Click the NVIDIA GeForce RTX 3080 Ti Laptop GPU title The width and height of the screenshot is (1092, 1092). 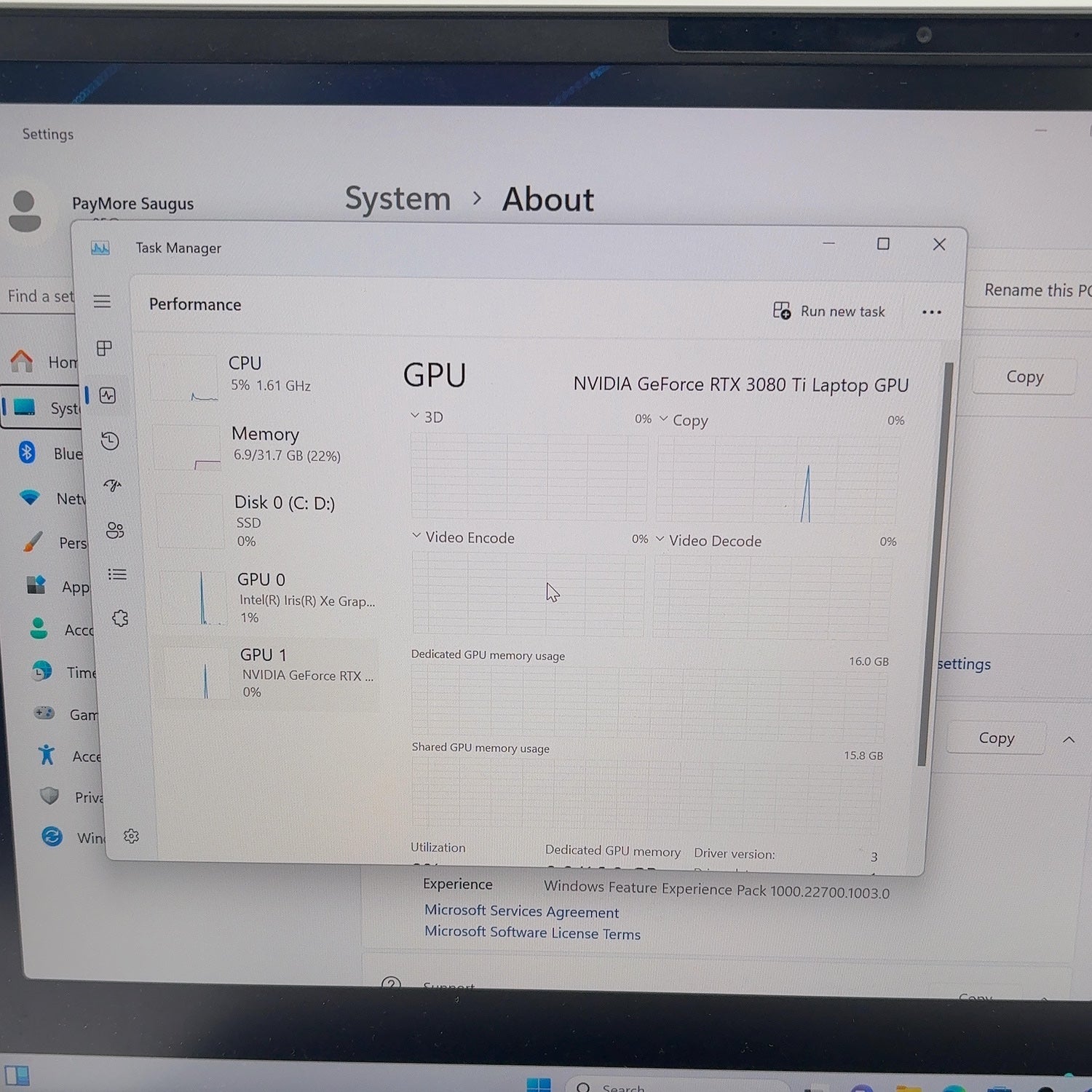click(x=740, y=384)
